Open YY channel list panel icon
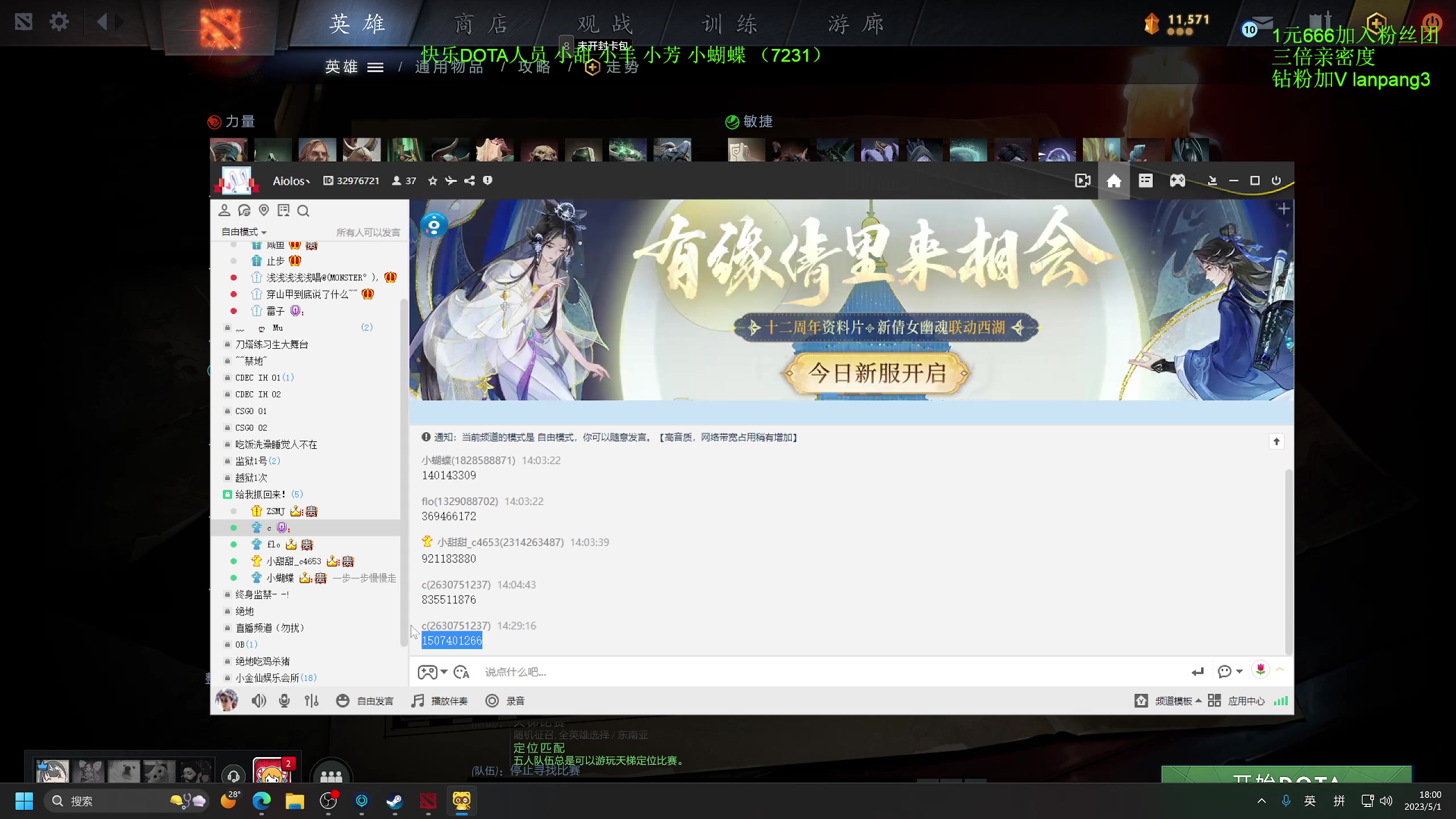1456x819 pixels. 1145,181
